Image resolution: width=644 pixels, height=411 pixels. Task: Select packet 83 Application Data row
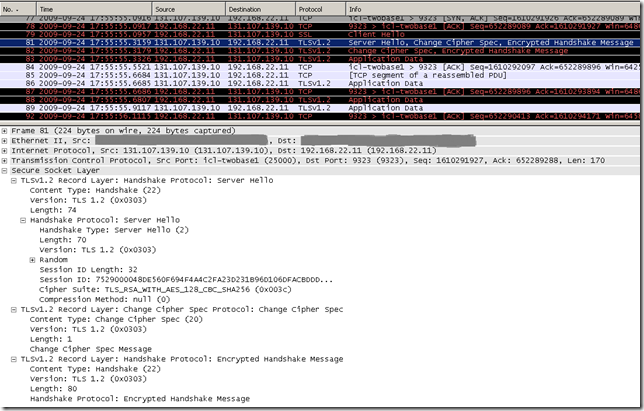point(320,59)
